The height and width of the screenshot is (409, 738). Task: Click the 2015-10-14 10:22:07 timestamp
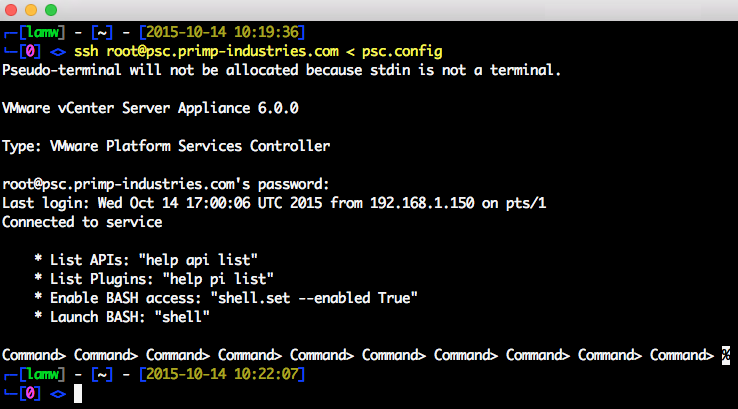click(222, 374)
